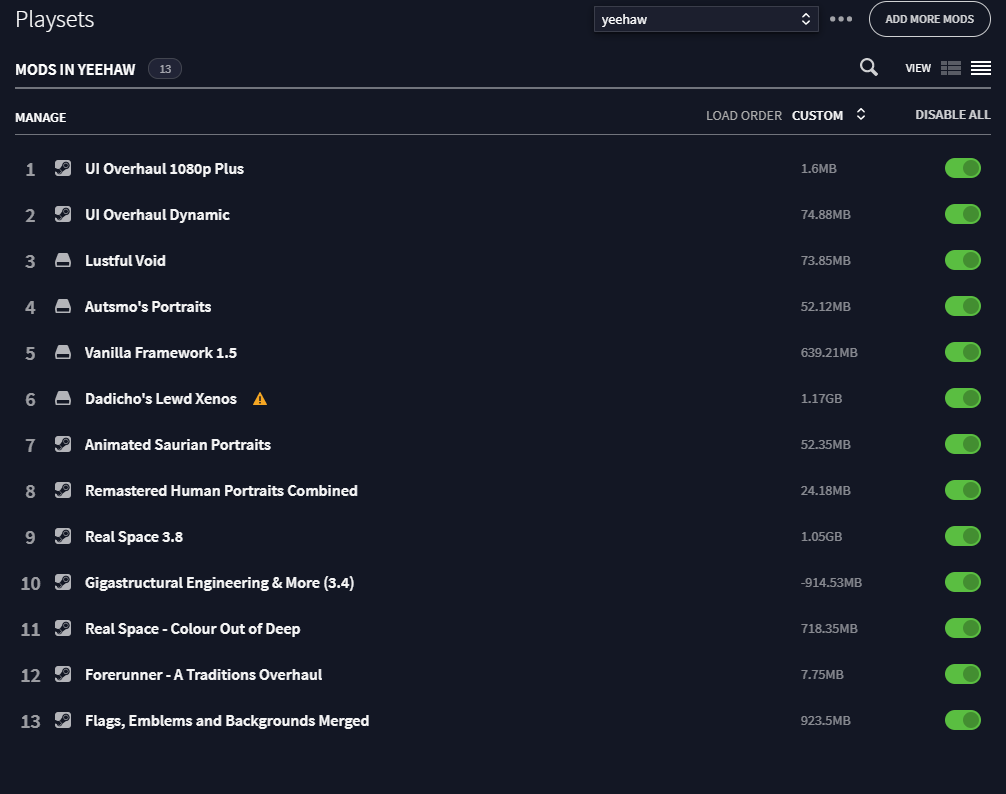
Task: Click Steam icon beside Real Space - Colour Out of Deep
Action: (x=63, y=629)
